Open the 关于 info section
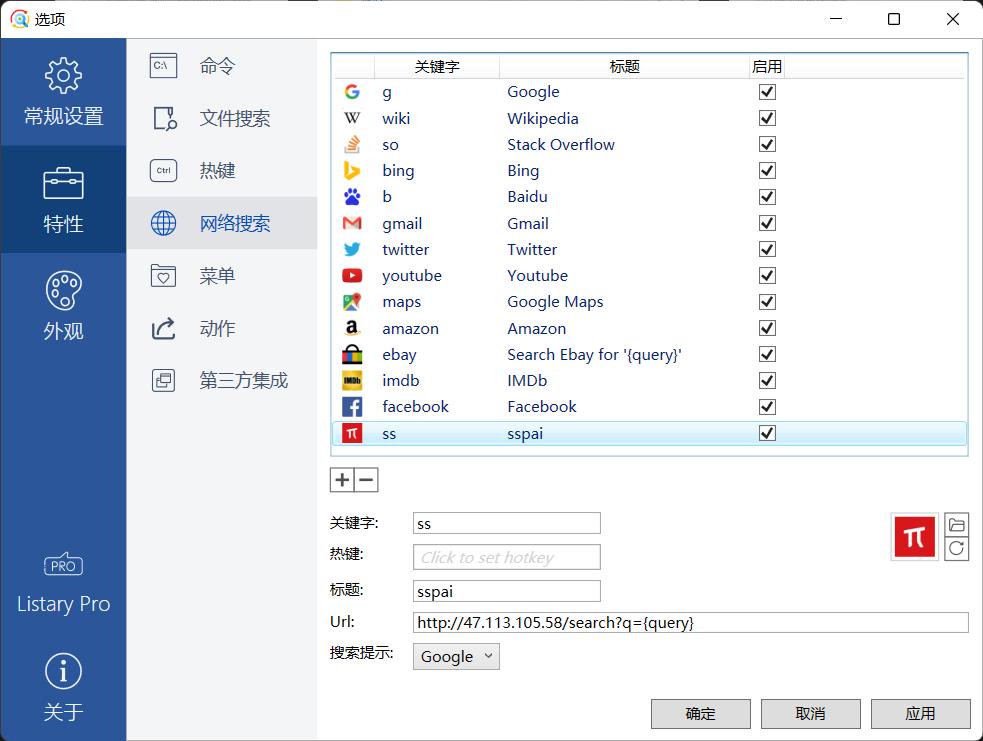 [63, 688]
